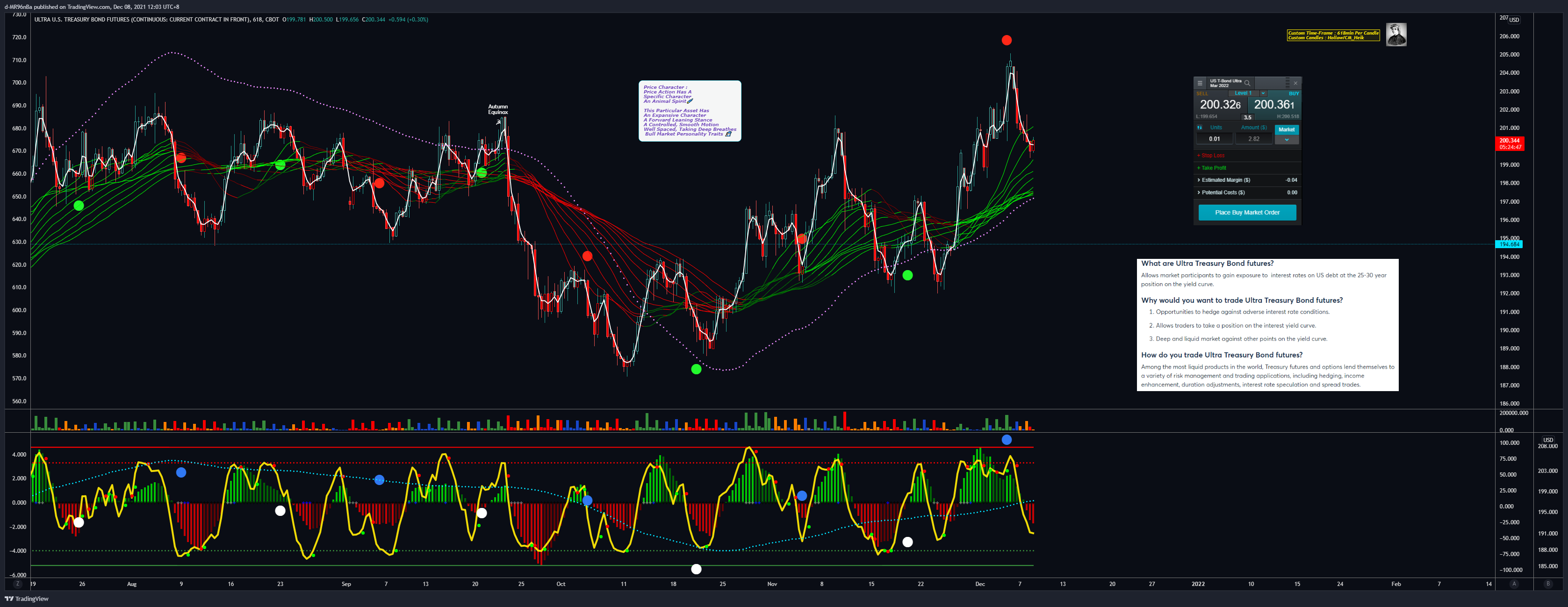The width and height of the screenshot is (1568, 607).
Task: Click the 'What are Ultra Treasury Bond futures?' heading
Action: pos(1207,264)
